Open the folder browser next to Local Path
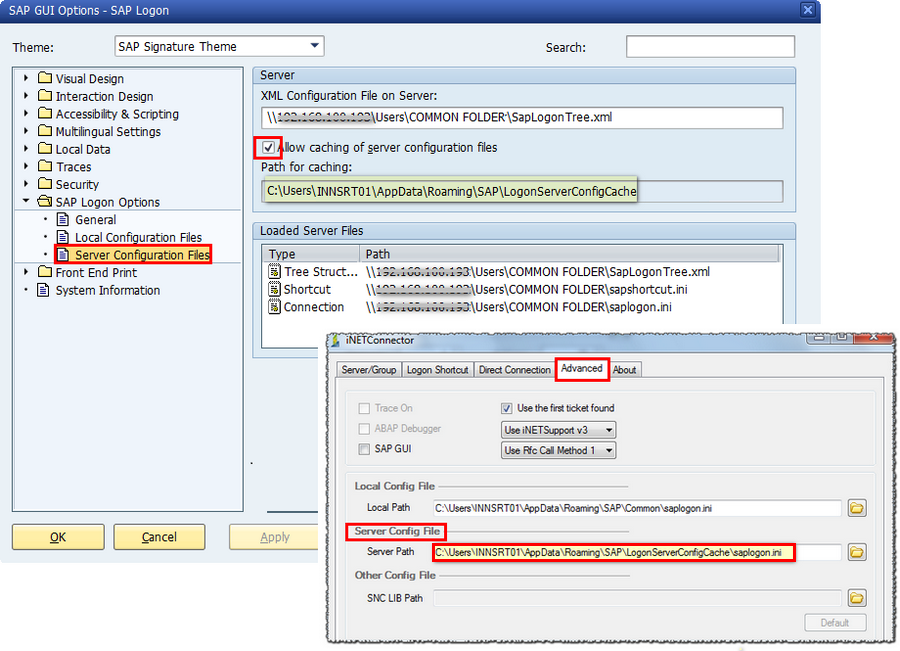Screen dimensions: 900x651 pos(856,508)
